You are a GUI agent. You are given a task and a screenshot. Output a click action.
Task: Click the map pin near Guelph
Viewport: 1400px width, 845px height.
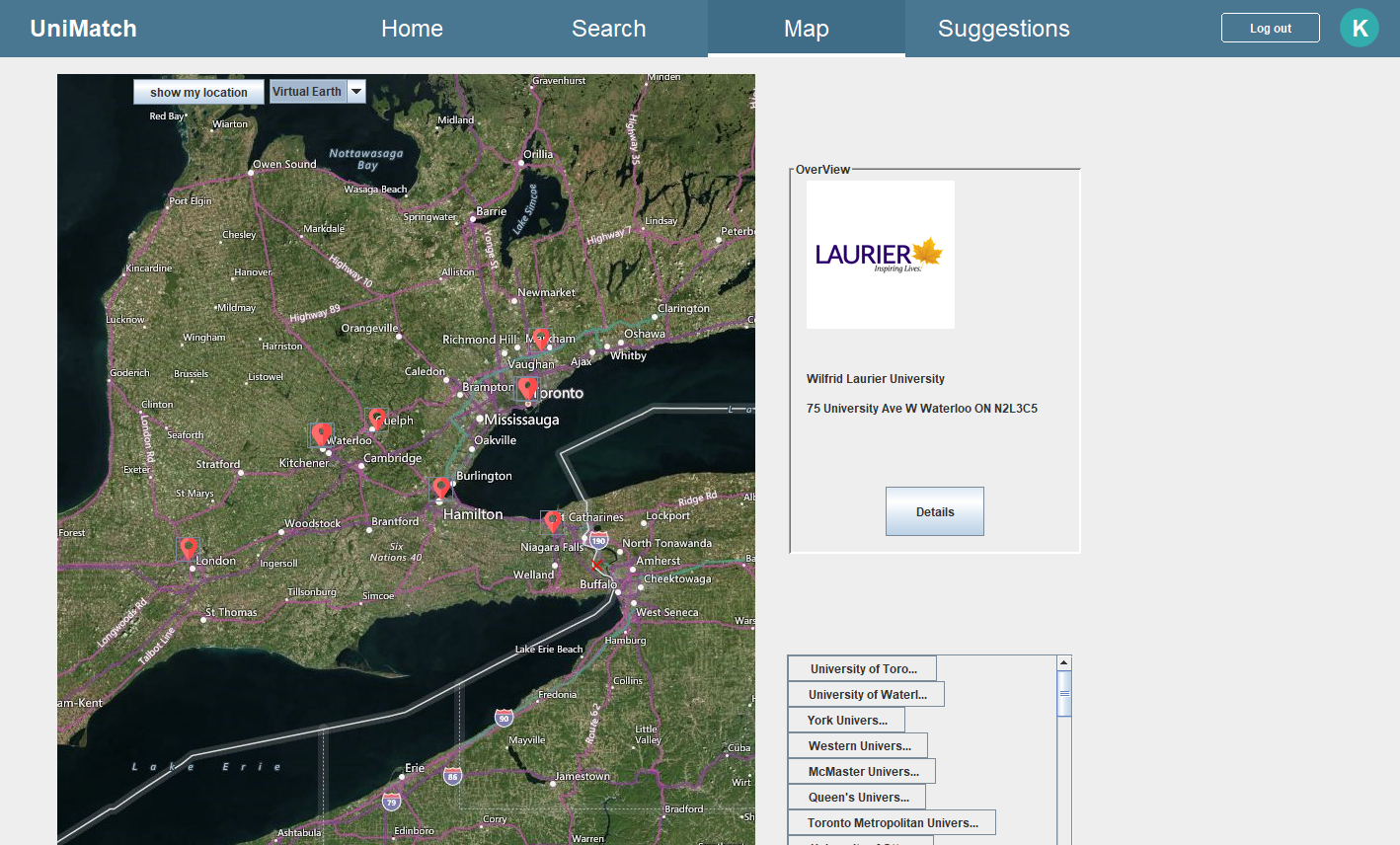377,419
